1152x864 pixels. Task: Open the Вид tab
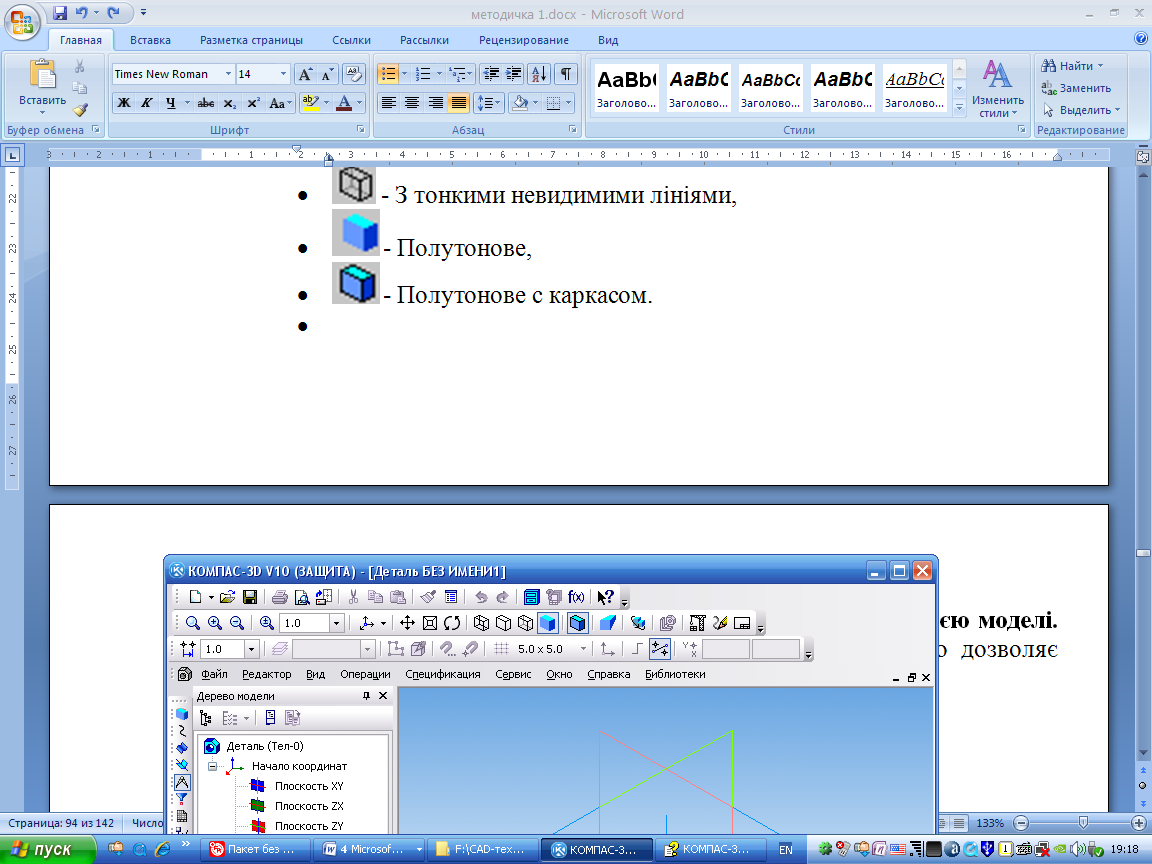tap(608, 40)
